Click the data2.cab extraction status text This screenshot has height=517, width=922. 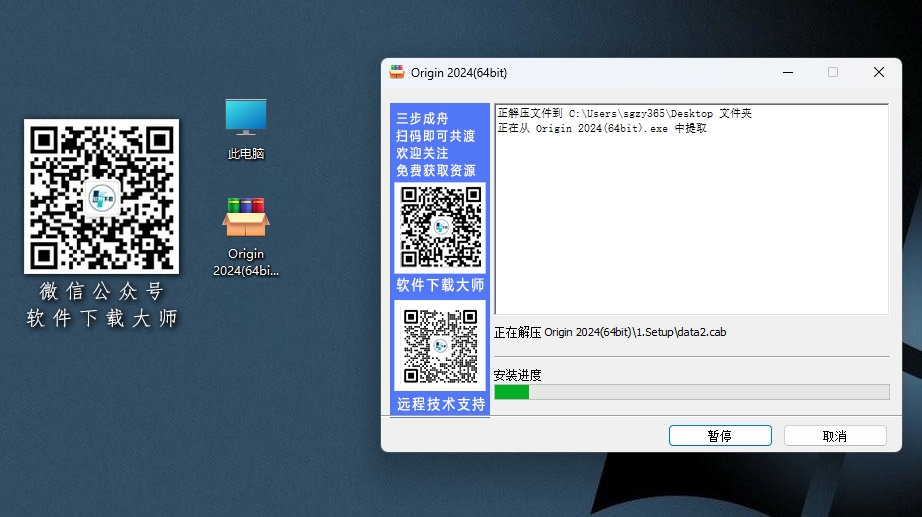click(x=620, y=332)
